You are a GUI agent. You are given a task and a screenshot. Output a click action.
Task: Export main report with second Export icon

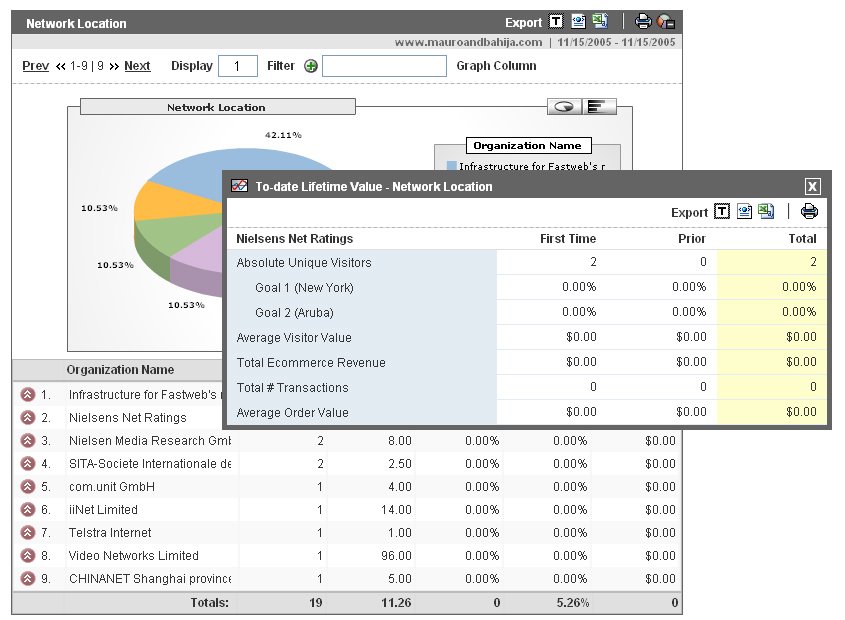point(578,22)
